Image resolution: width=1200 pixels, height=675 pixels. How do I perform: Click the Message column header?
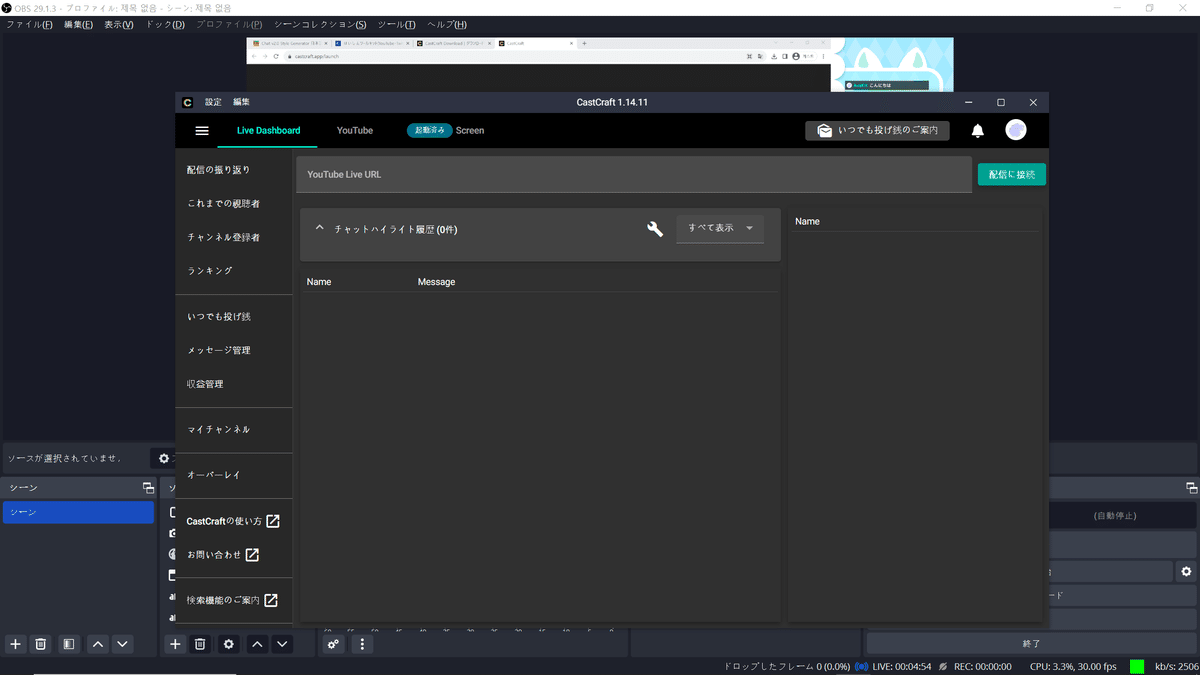pyautogui.click(x=436, y=282)
